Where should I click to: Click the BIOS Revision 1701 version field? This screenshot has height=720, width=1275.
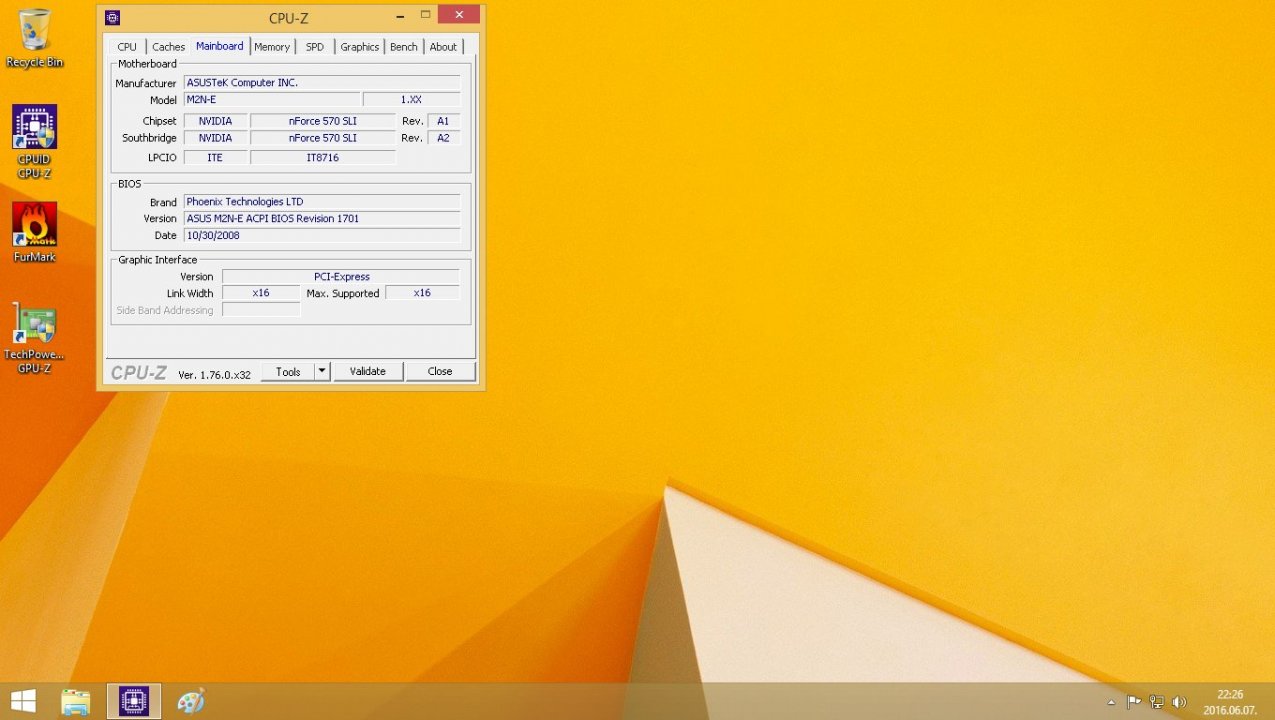click(322, 219)
